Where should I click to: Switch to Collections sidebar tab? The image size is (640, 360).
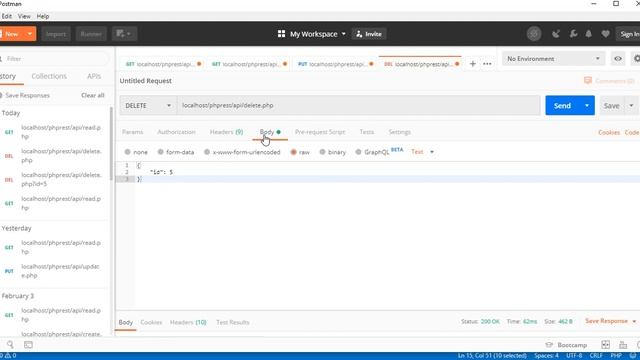[x=49, y=76]
